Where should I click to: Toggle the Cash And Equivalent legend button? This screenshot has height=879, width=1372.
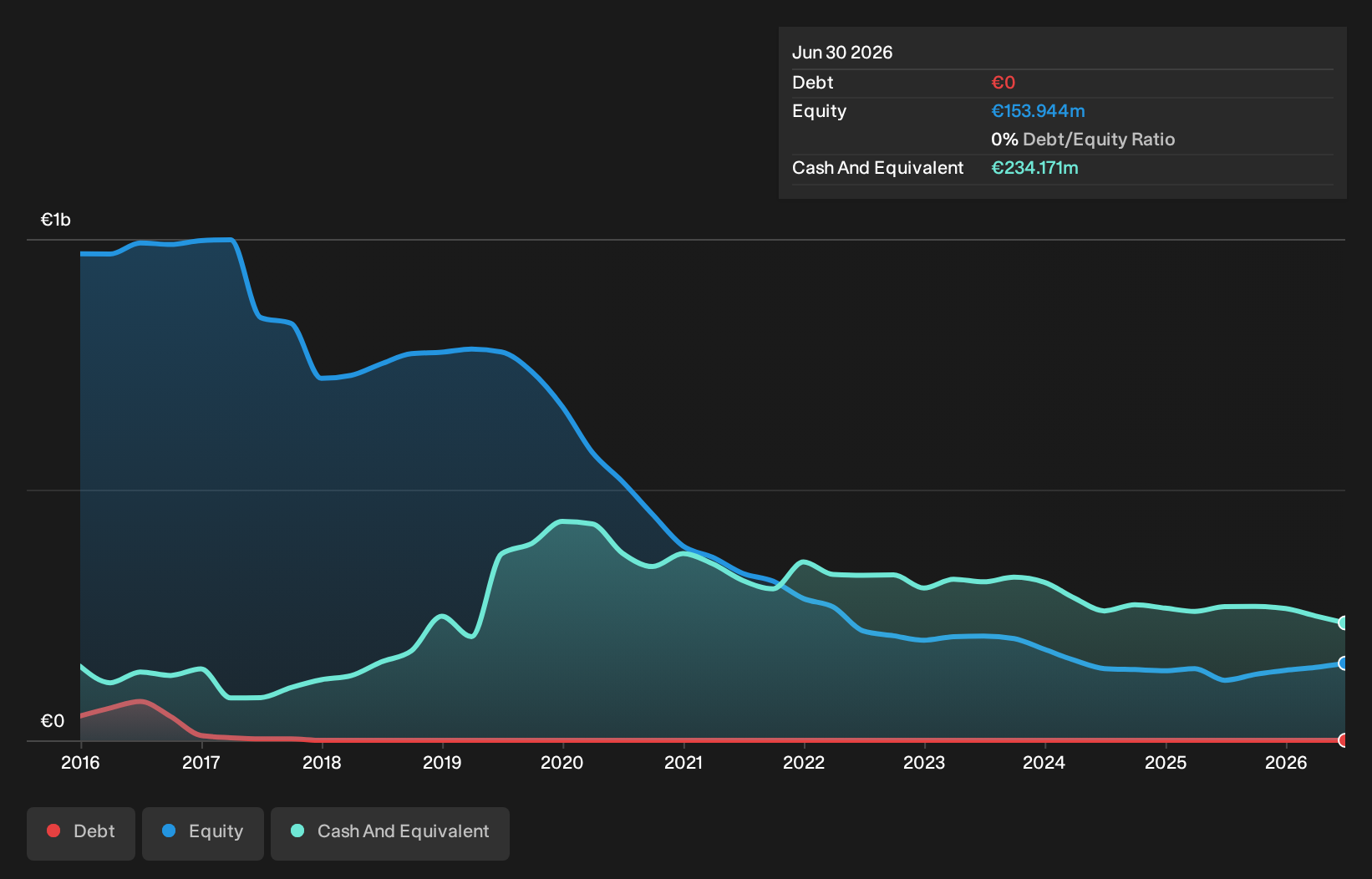[390, 833]
